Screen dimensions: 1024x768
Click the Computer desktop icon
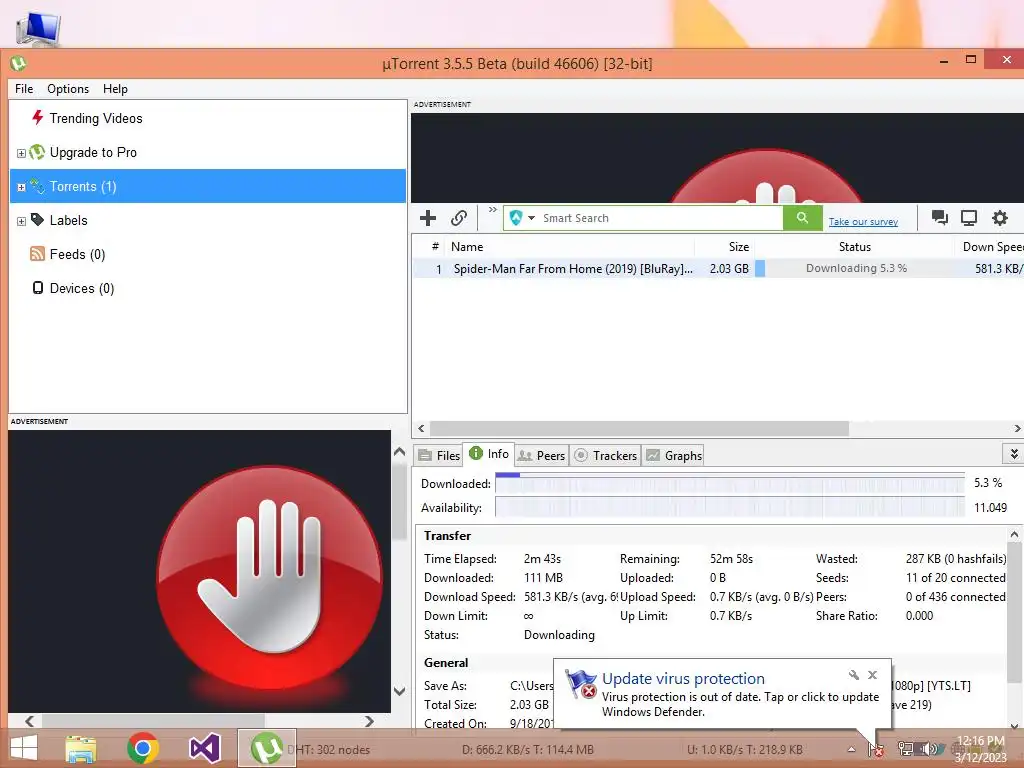click(x=38, y=29)
